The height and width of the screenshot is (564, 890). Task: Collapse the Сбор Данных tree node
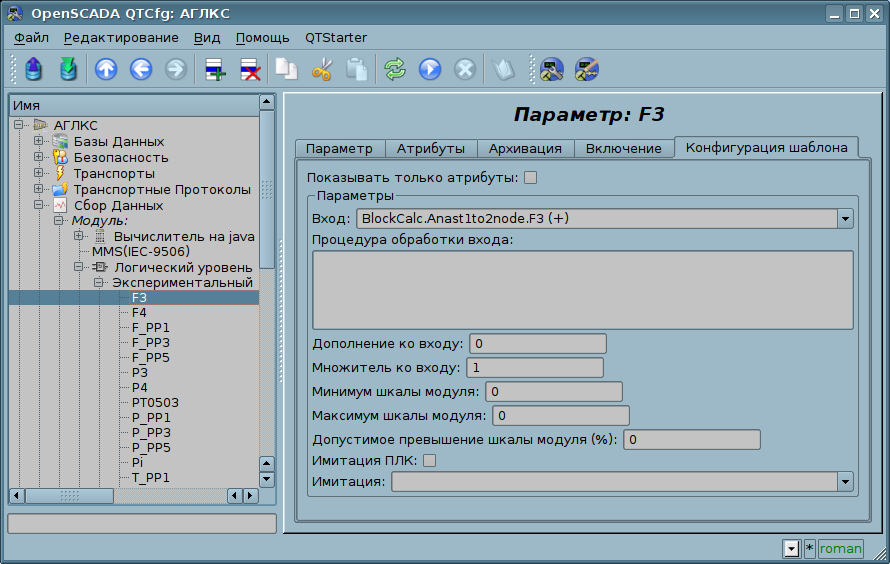[38, 204]
